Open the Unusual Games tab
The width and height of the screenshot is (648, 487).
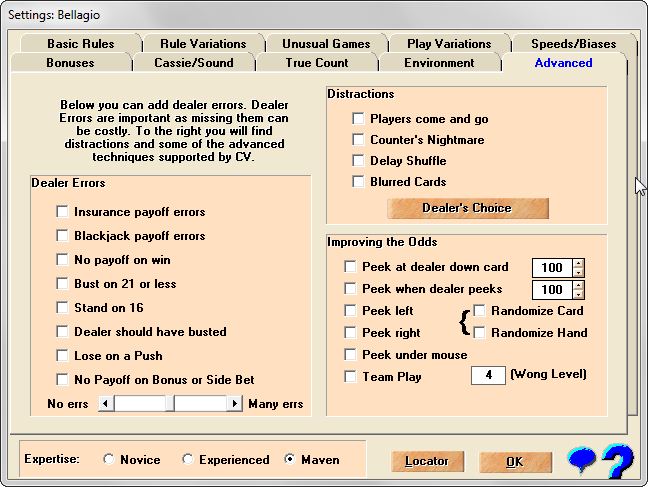[x=326, y=43]
